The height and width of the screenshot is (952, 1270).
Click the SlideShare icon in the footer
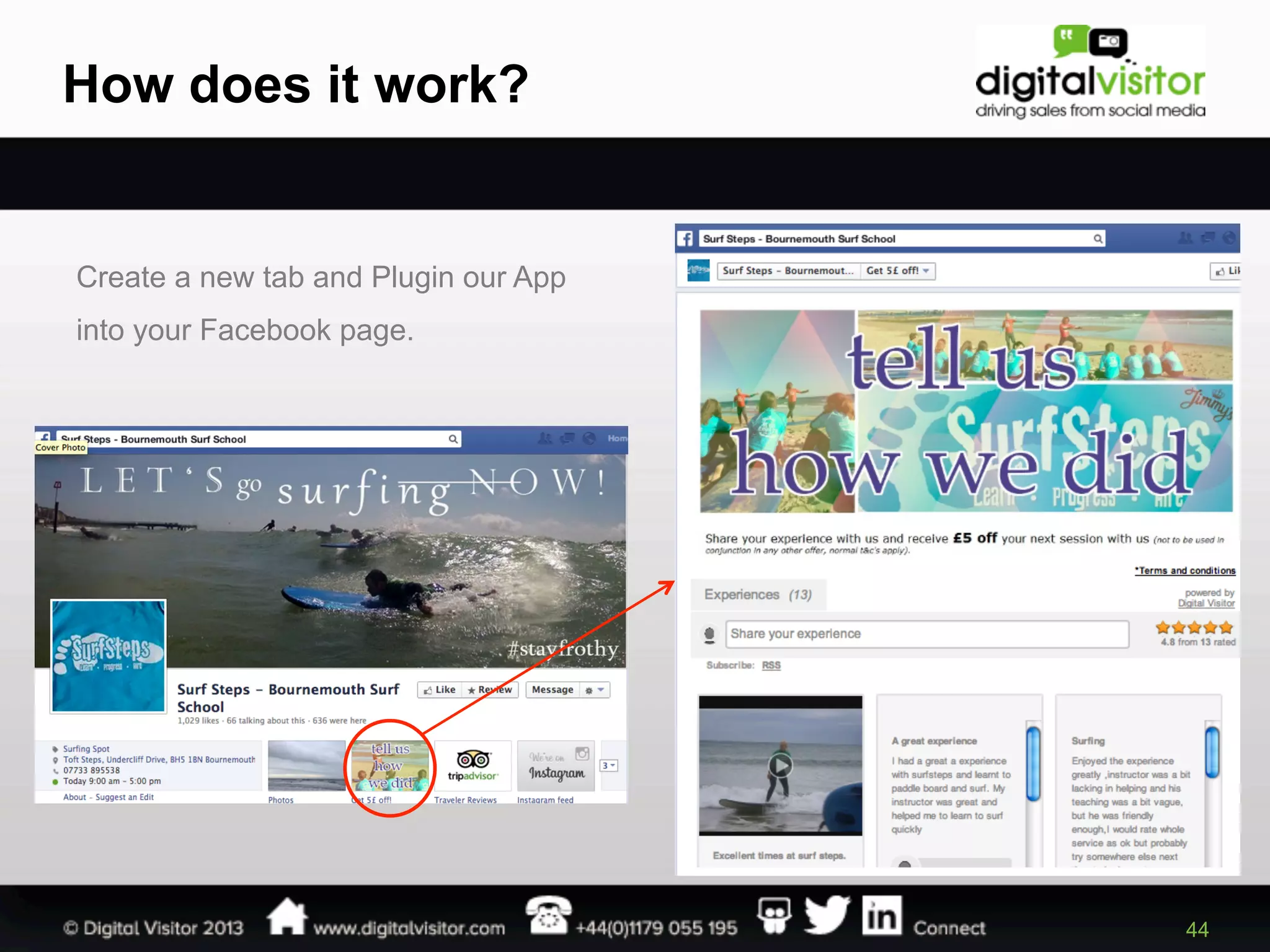[x=774, y=915]
